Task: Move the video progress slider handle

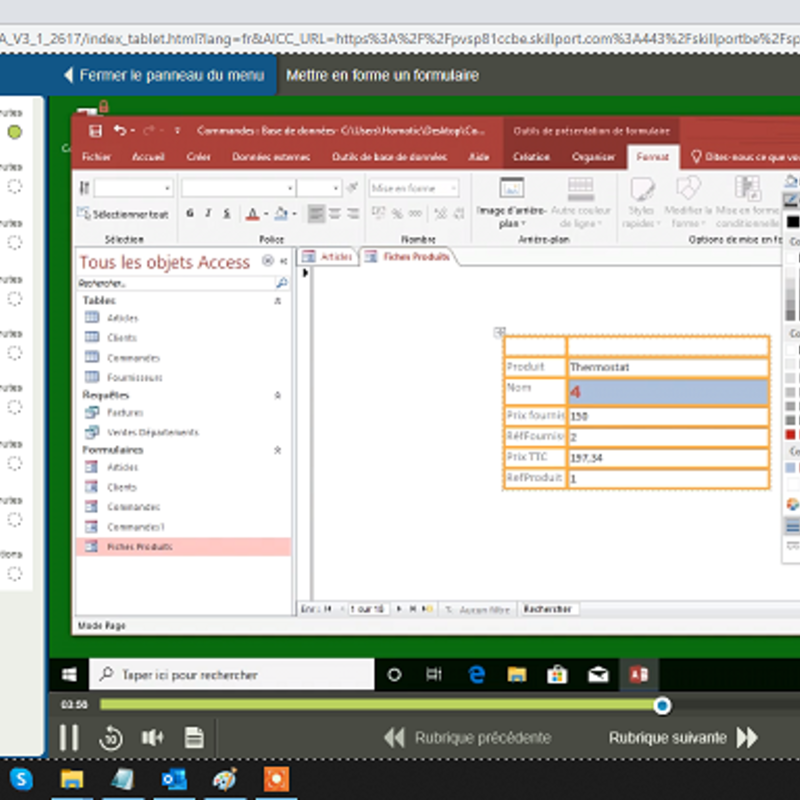Action: (x=662, y=706)
